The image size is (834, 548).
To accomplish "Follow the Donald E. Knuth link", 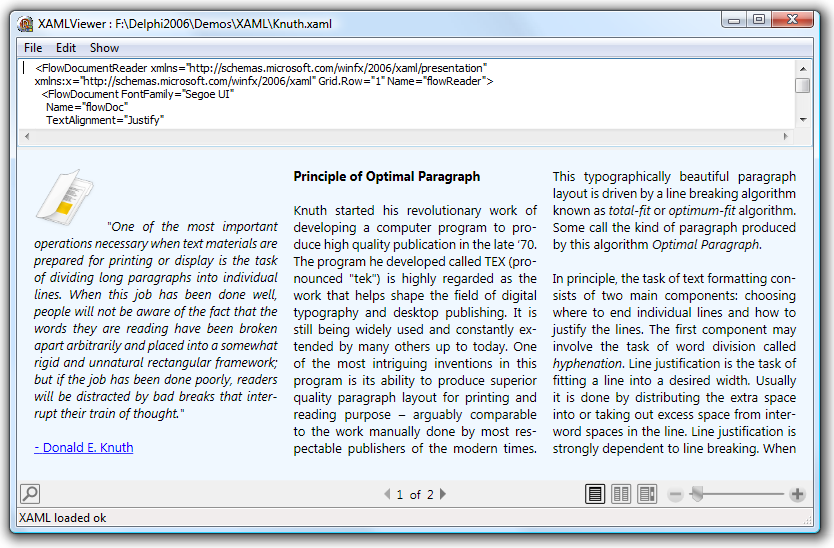I will tap(84, 447).
